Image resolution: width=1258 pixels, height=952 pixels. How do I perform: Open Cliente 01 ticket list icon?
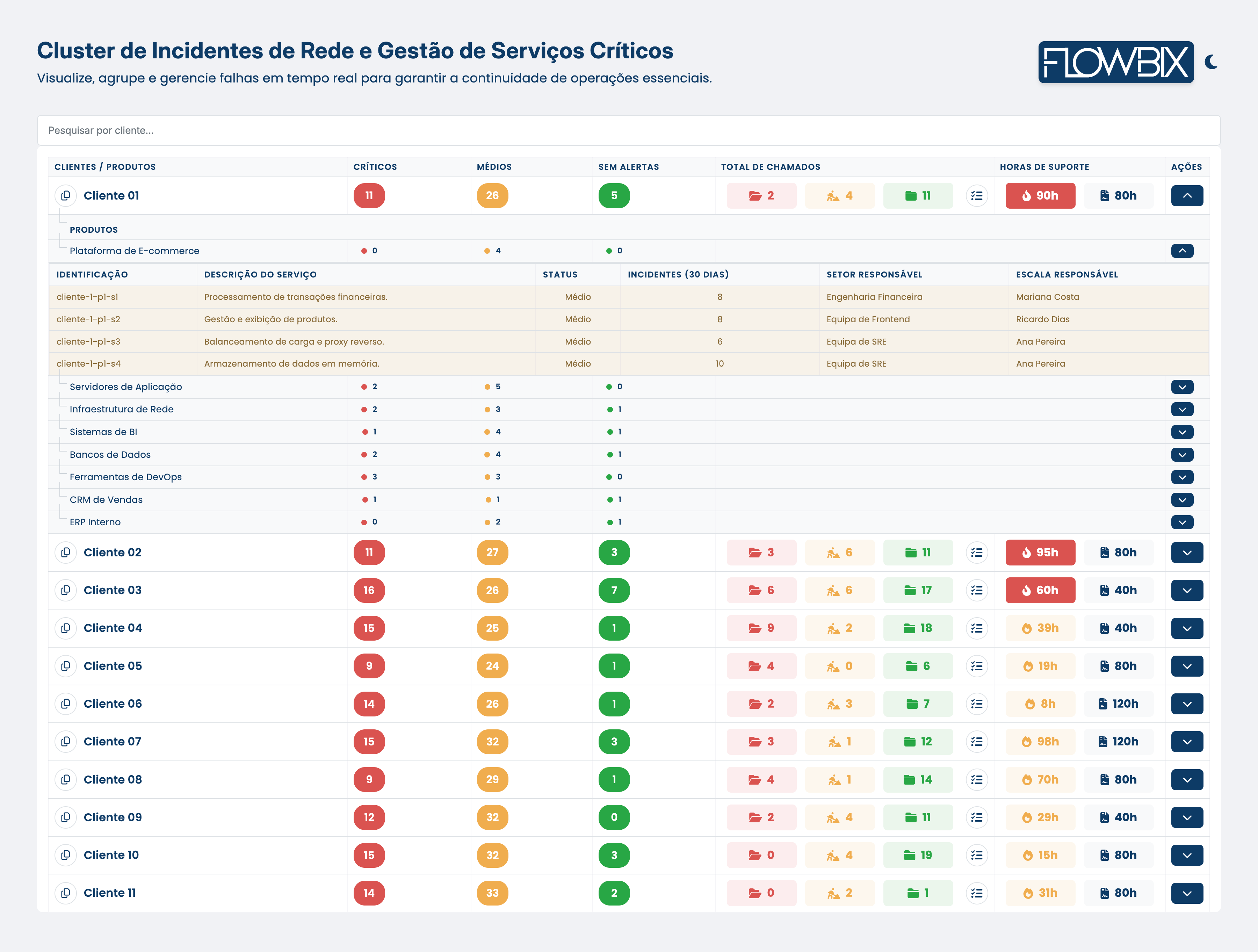pos(976,196)
